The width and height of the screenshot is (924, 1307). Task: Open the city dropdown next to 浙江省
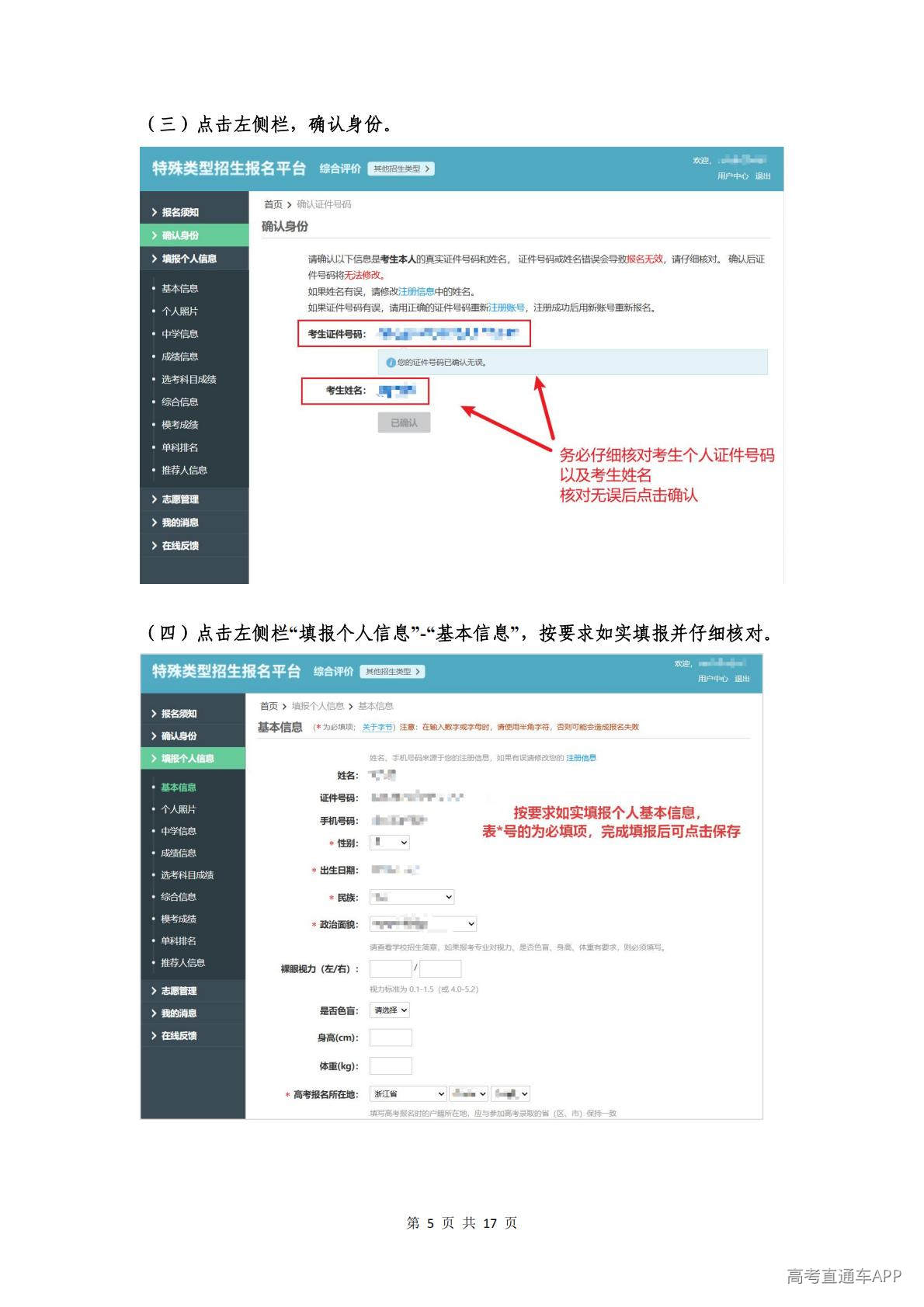click(469, 1094)
